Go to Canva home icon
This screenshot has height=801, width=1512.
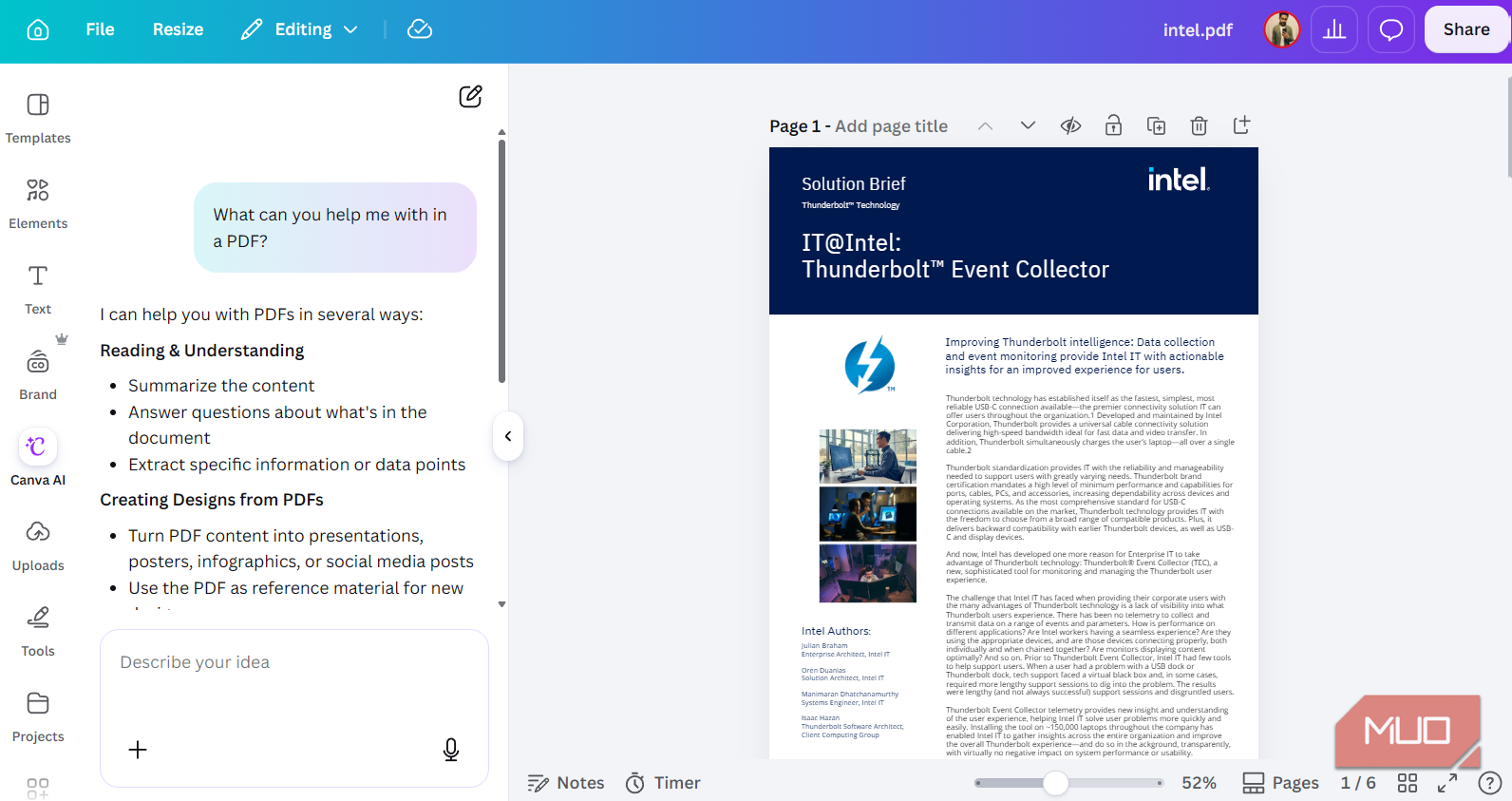click(38, 29)
